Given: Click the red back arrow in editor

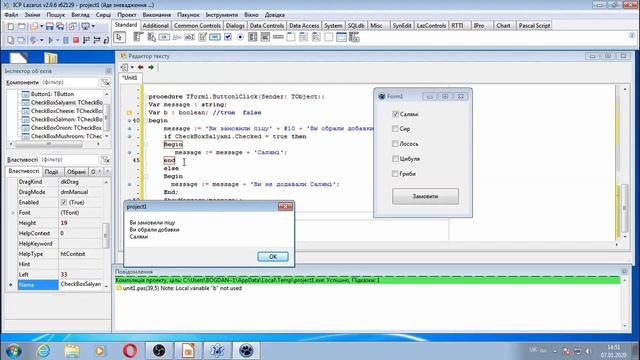Looking at the screenshot, I should click(x=140, y=67).
